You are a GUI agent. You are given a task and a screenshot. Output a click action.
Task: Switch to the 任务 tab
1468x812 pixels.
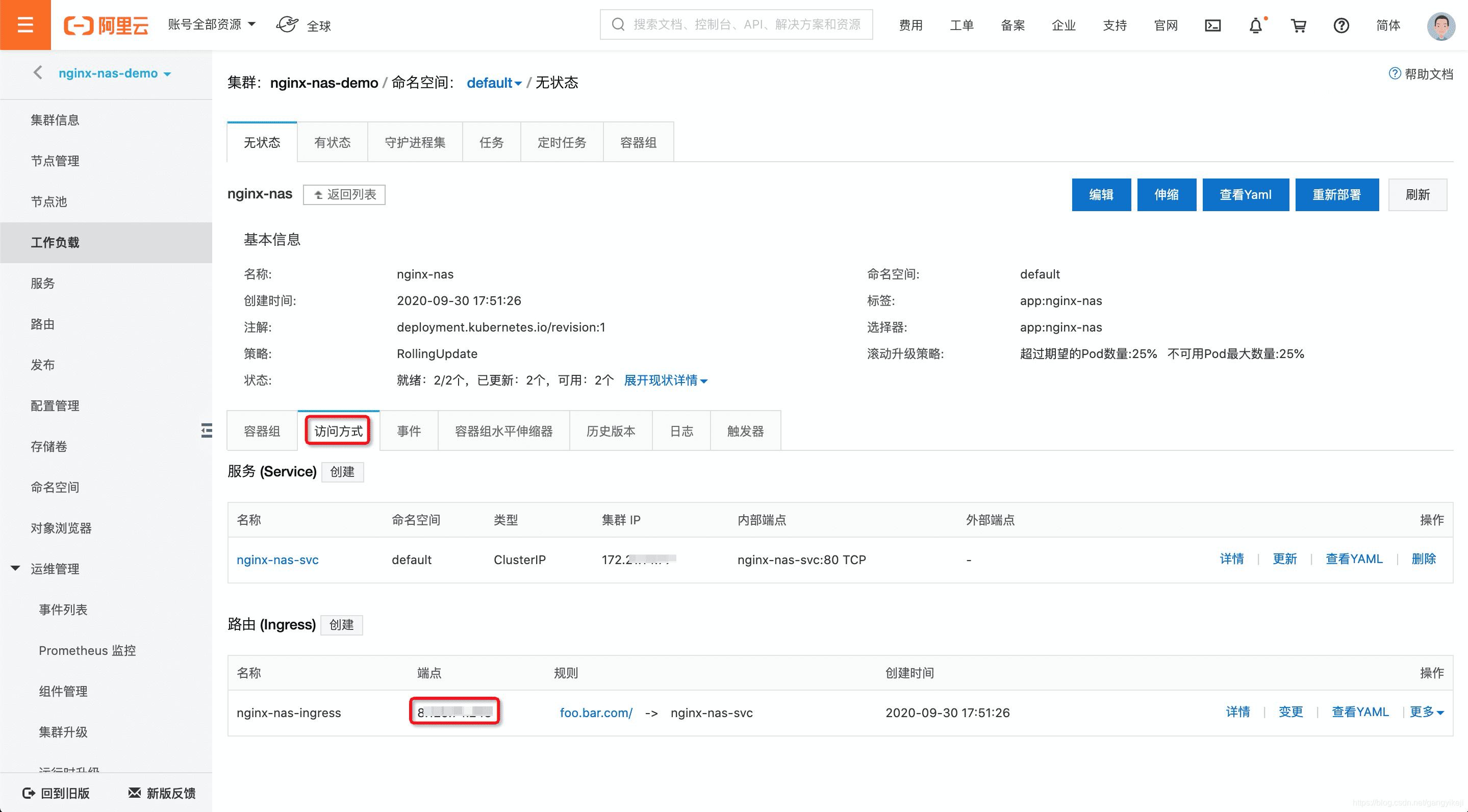point(491,142)
